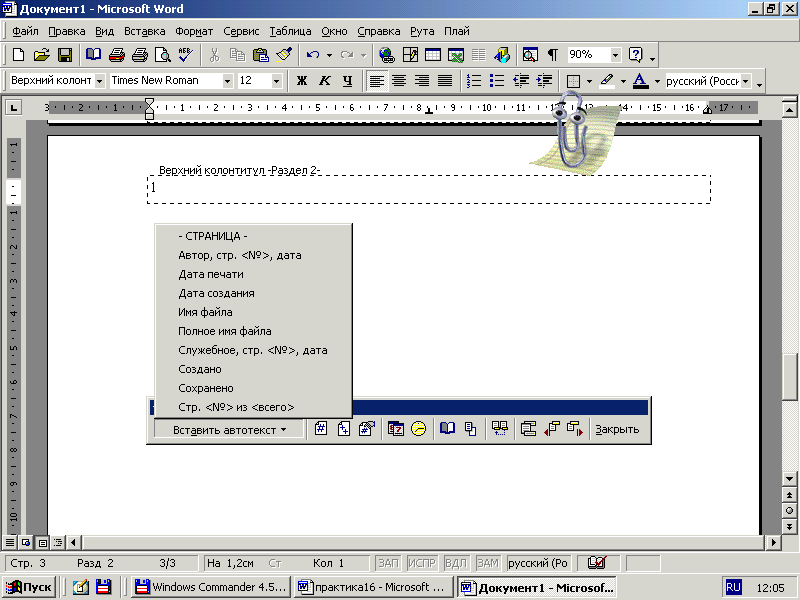This screenshot has height=600, width=800.
Task: Open print preview magnifier page icon
Action: 163,55
